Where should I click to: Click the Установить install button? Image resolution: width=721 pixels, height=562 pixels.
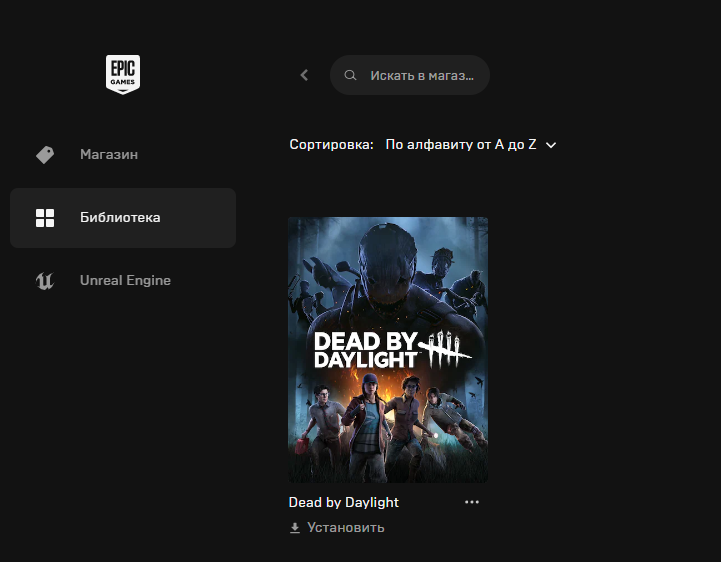coord(337,528)
